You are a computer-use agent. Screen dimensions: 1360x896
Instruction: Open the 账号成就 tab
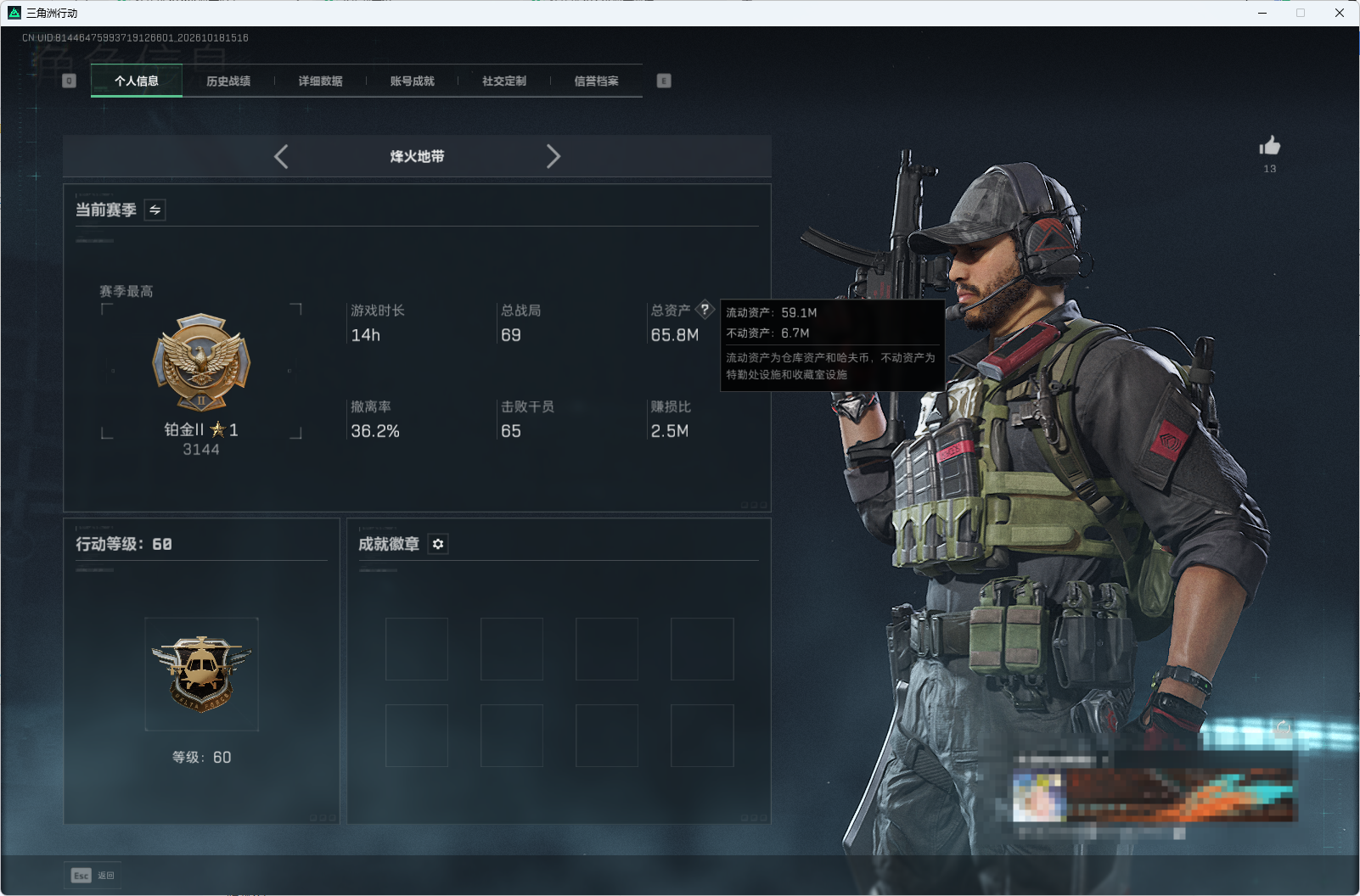pos(412,81)
